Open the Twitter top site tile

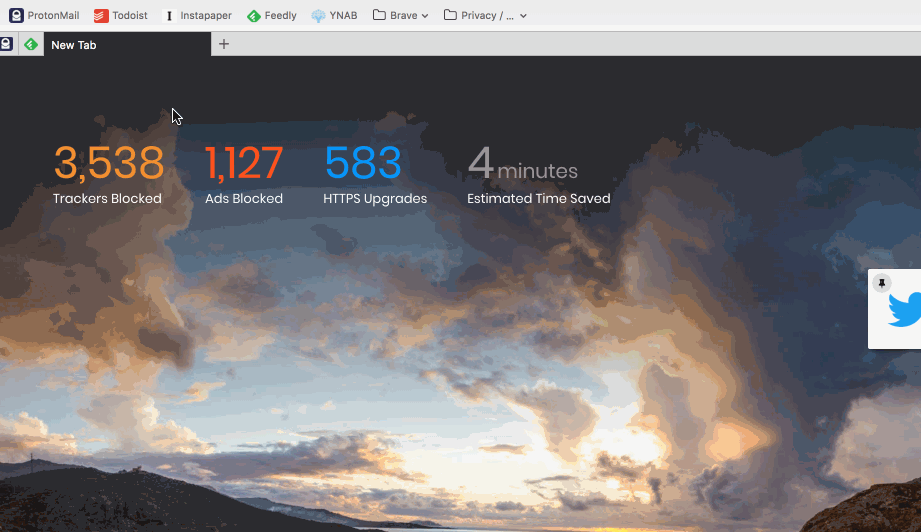pos(895,309)
